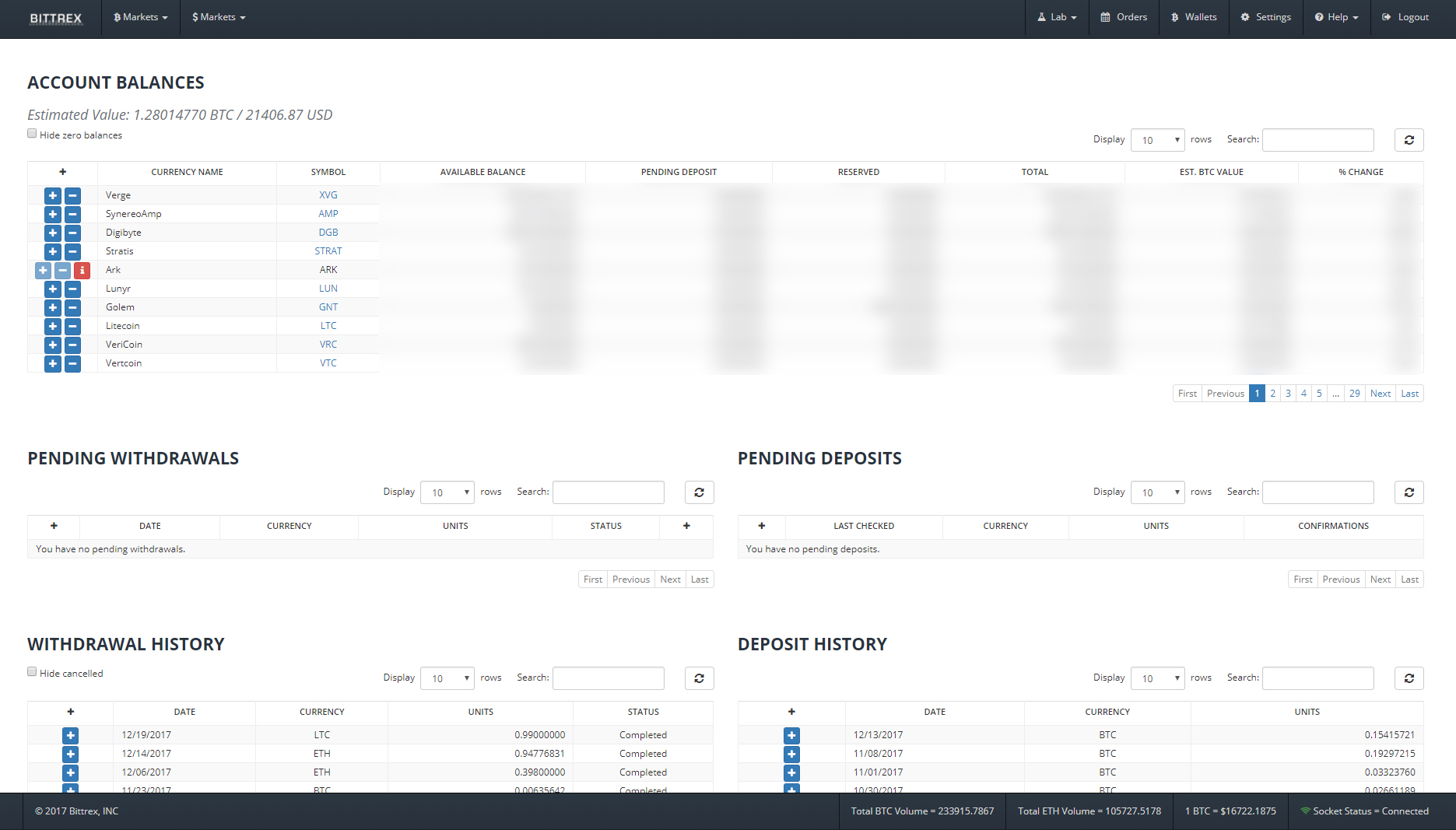
Task: Open the STRAT market link
Action: pos(328,251)
